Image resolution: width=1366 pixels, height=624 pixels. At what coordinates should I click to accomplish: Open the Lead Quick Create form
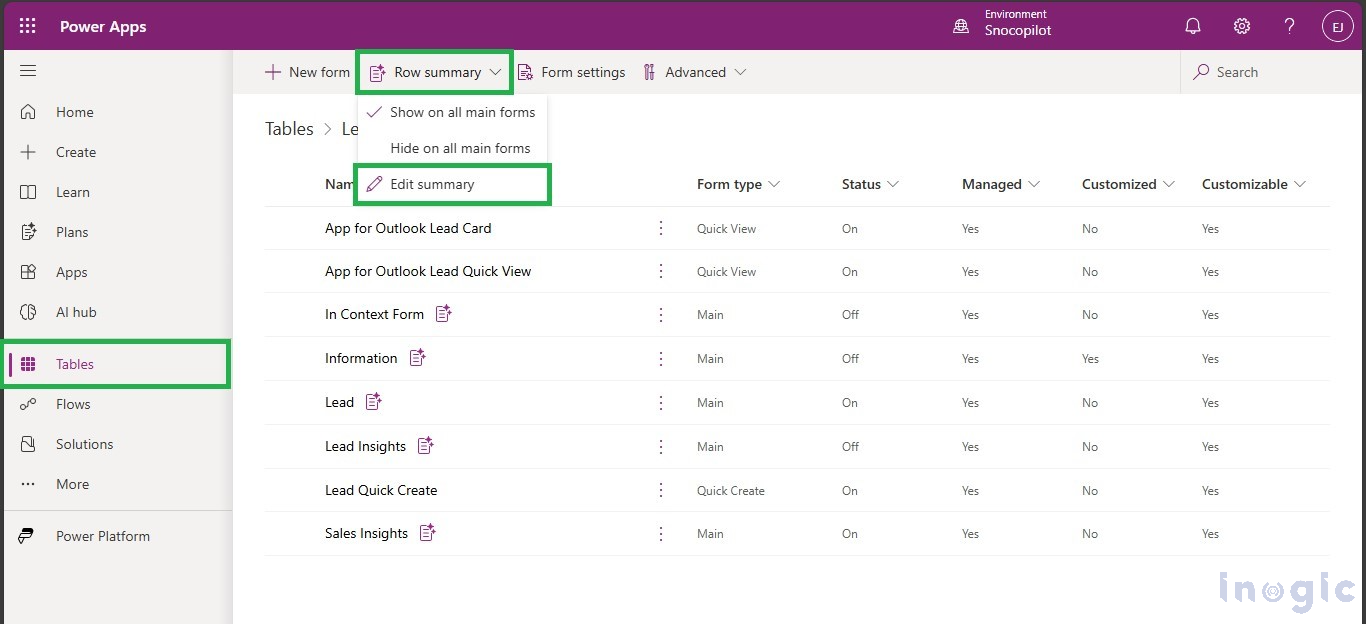click(381, 490)
